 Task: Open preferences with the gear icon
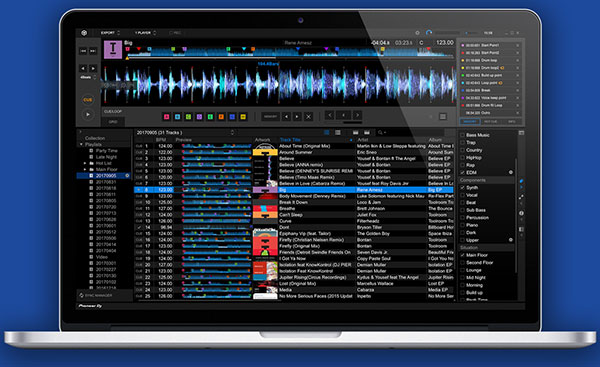coord(417,33)
